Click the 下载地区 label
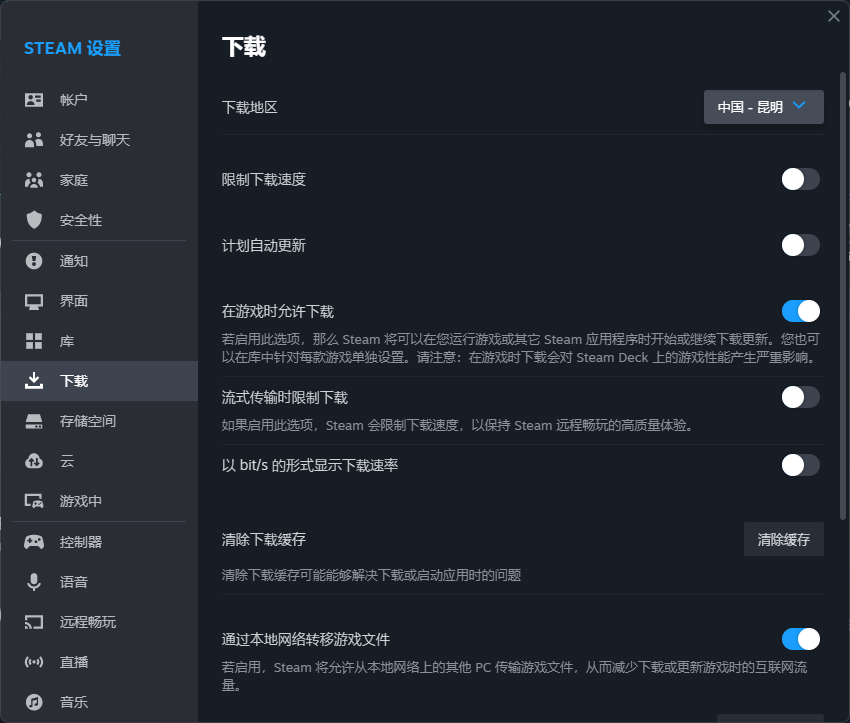This screenshot has width=850, height=723. [x=249, y=107]
